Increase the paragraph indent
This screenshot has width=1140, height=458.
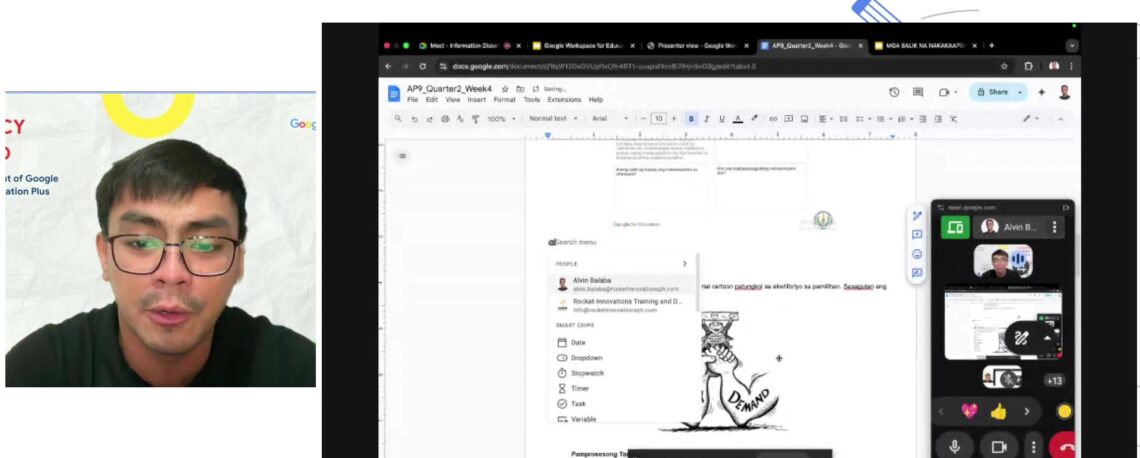(938, 118)
